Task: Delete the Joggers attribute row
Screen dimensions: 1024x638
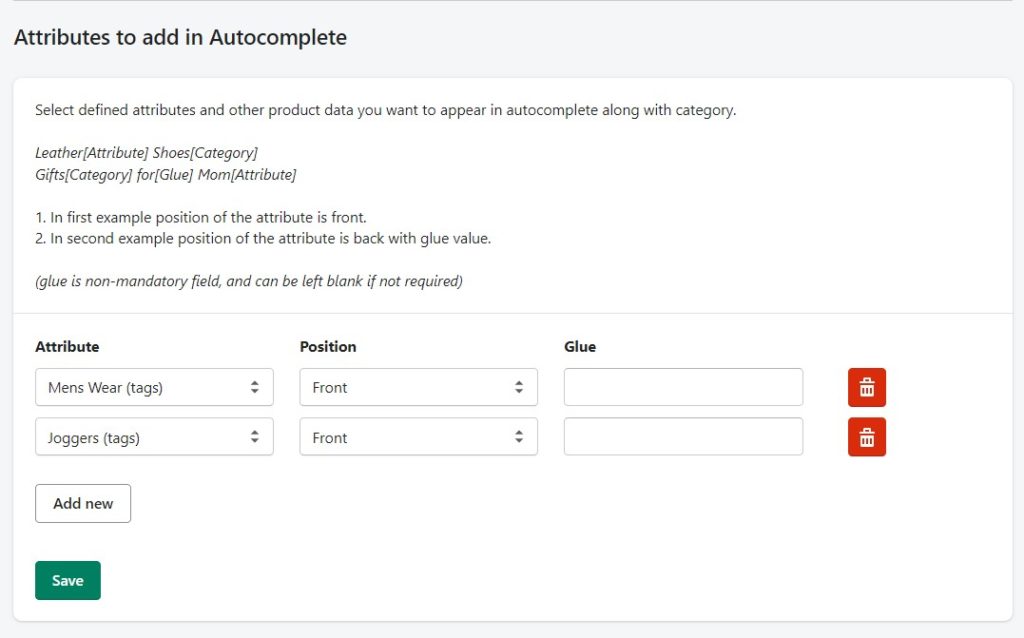Action: (867, 437)
